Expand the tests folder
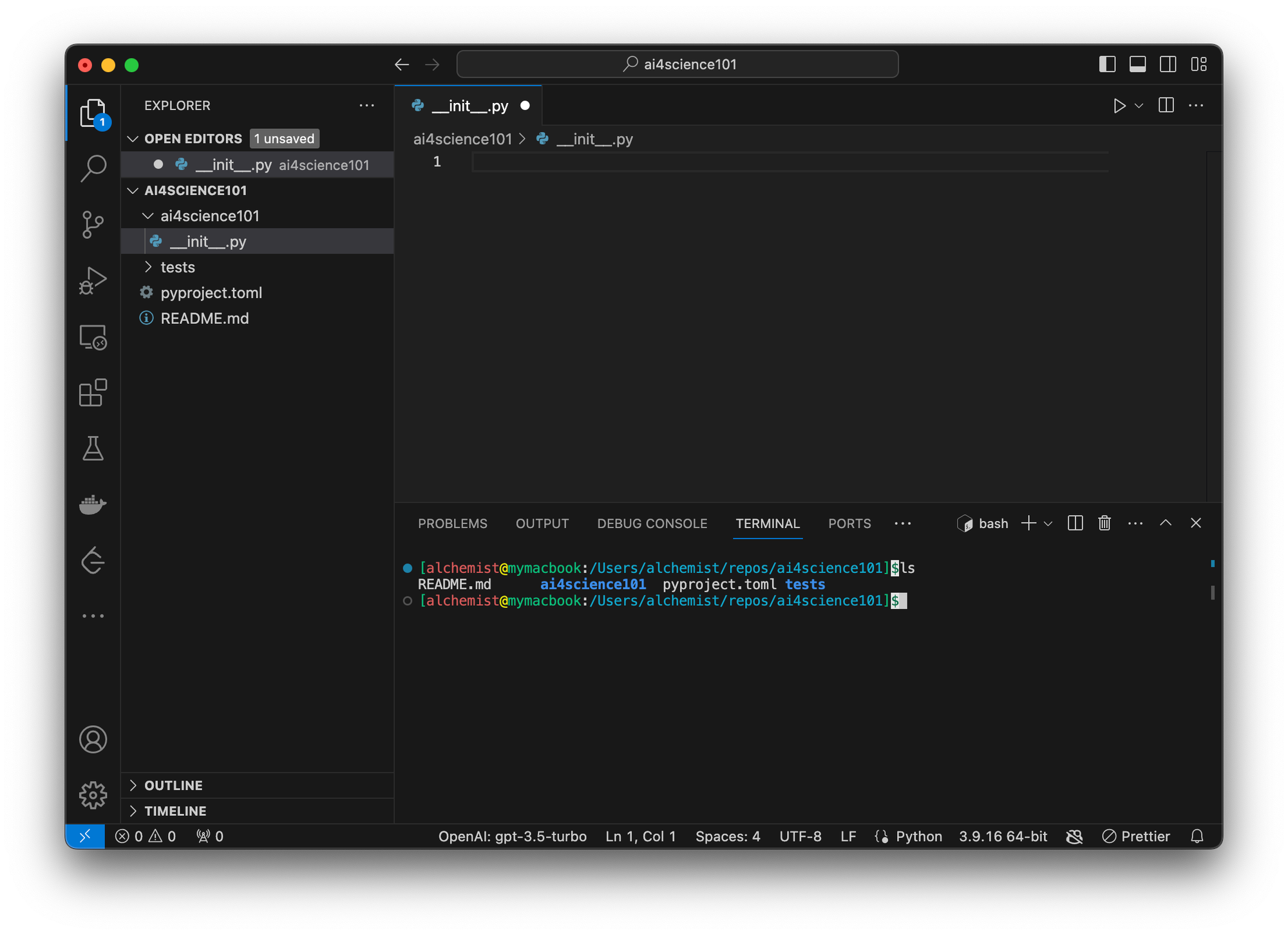 (178, 267)
